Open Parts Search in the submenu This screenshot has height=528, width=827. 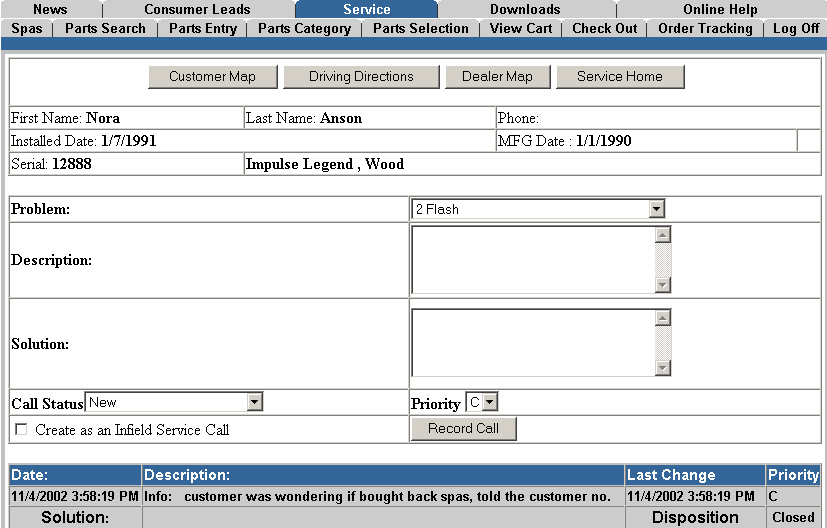[x=105, y=28]
